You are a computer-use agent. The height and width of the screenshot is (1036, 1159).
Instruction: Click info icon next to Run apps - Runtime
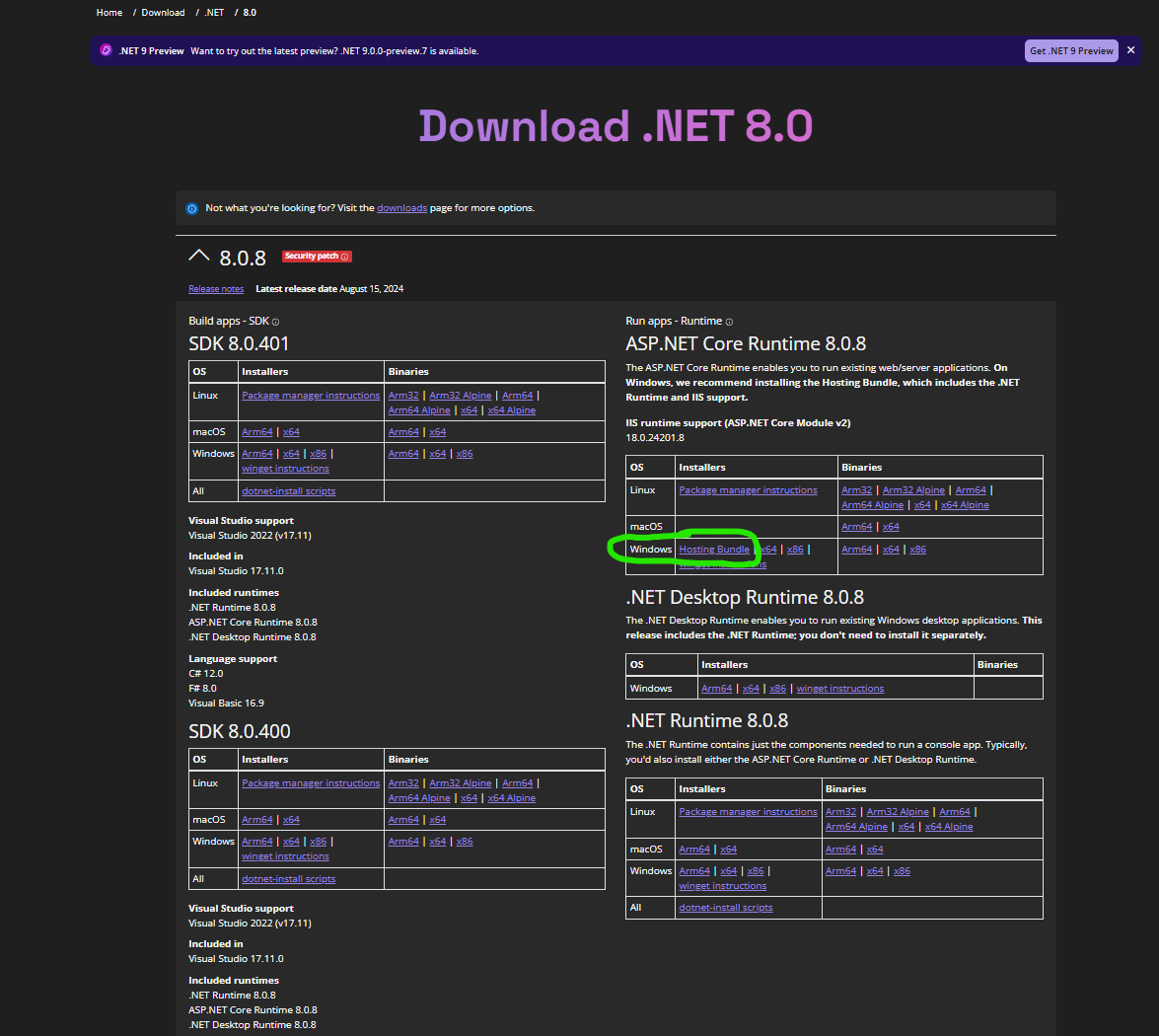click(x=729, y=322)
